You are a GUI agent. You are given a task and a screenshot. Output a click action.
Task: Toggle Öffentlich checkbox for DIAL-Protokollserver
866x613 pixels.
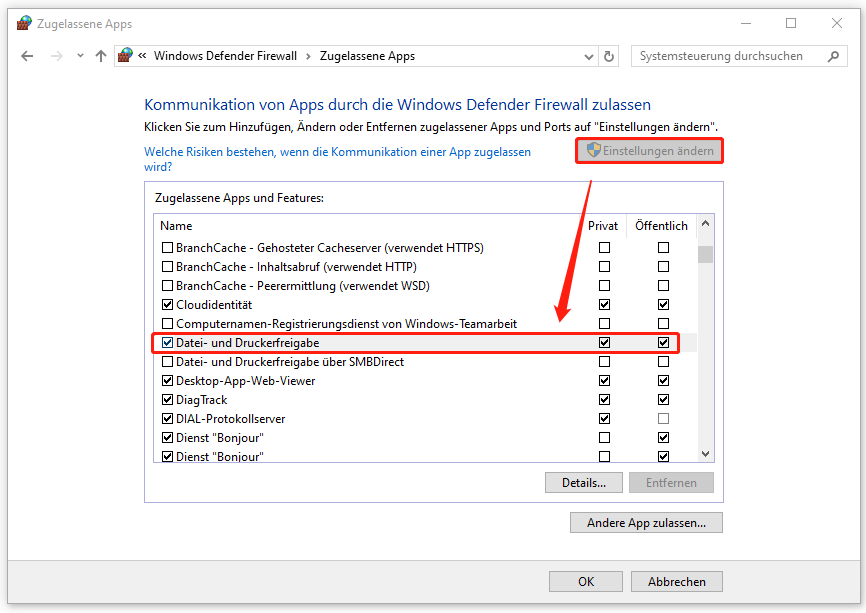click(x=663, y=419)
